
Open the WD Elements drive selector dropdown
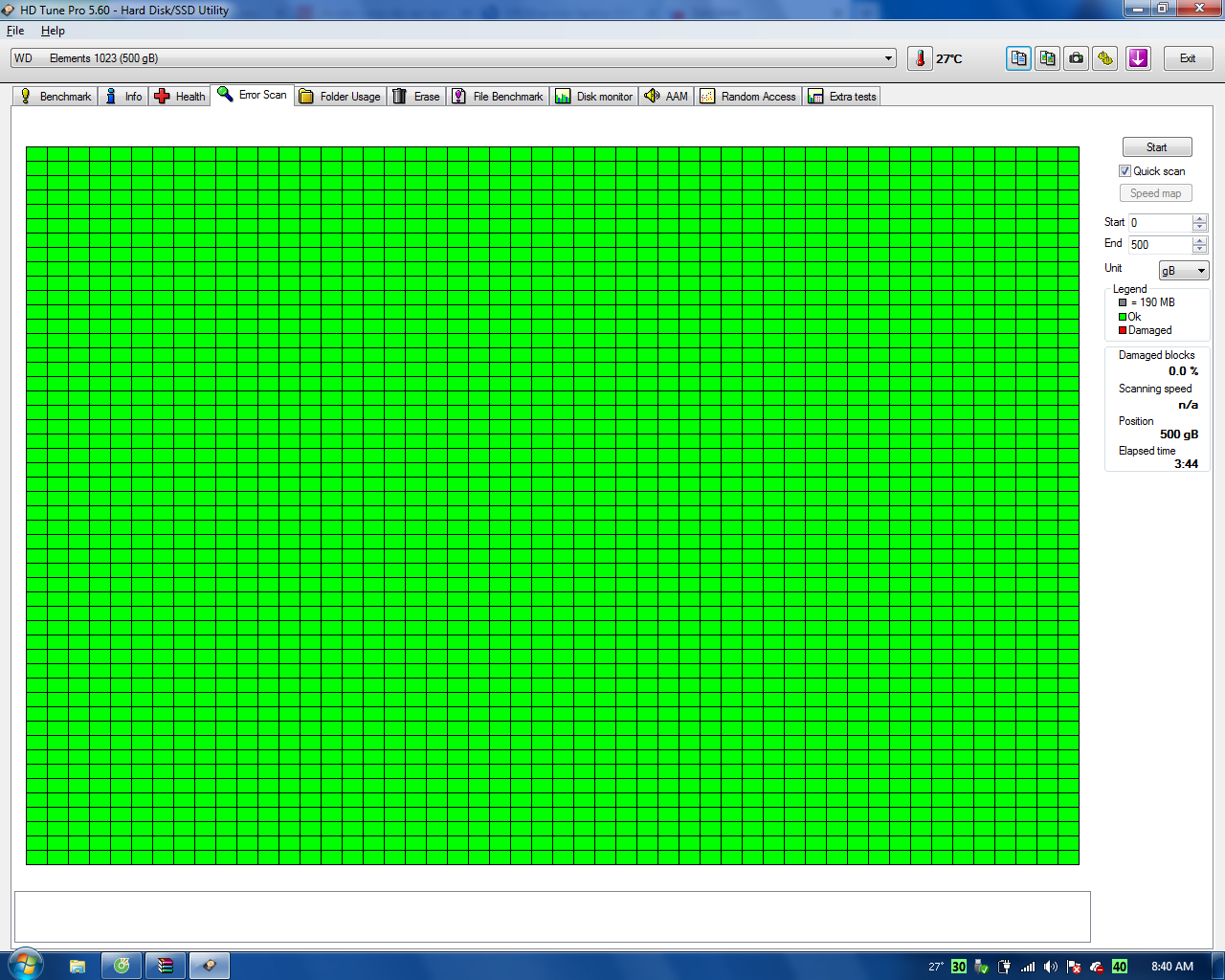click(x=888, y=57)
